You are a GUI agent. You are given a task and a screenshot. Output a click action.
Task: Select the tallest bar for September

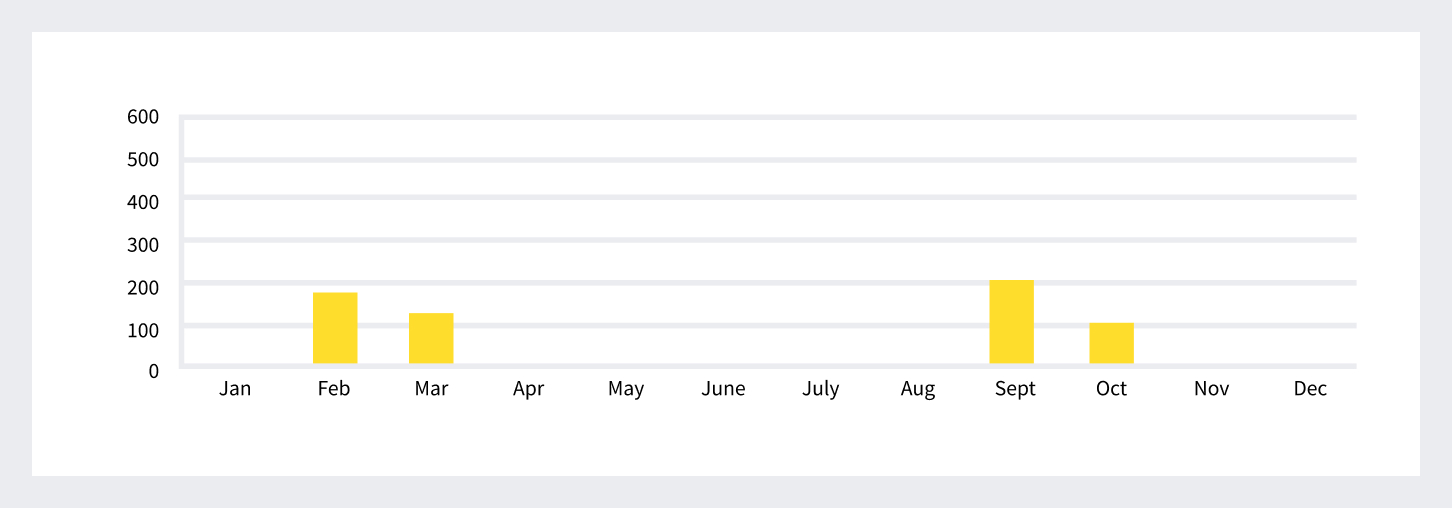pyautogui.click(x=1011, y=322)
